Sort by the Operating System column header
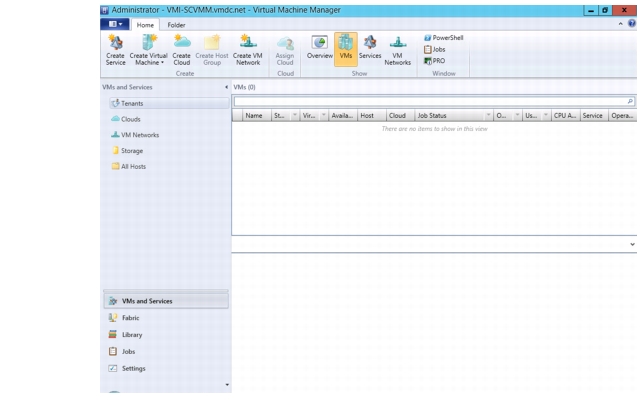Viewport: 643px width, 415px height. tap(623, 116)
